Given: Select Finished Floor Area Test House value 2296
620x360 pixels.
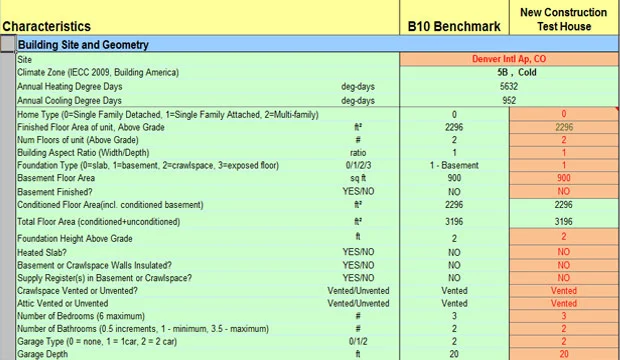Looking at the screenshot, I should click(564, 127).
